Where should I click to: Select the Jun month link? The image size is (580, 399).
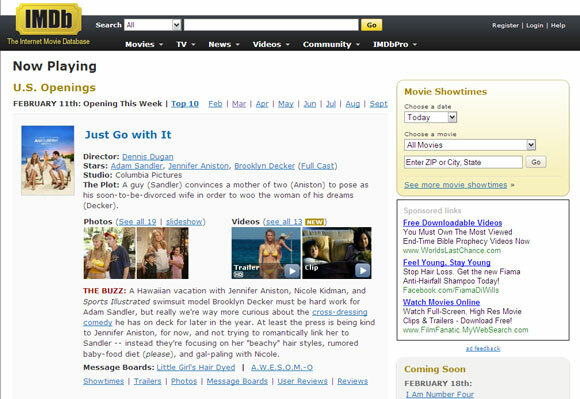click(310, 104)
